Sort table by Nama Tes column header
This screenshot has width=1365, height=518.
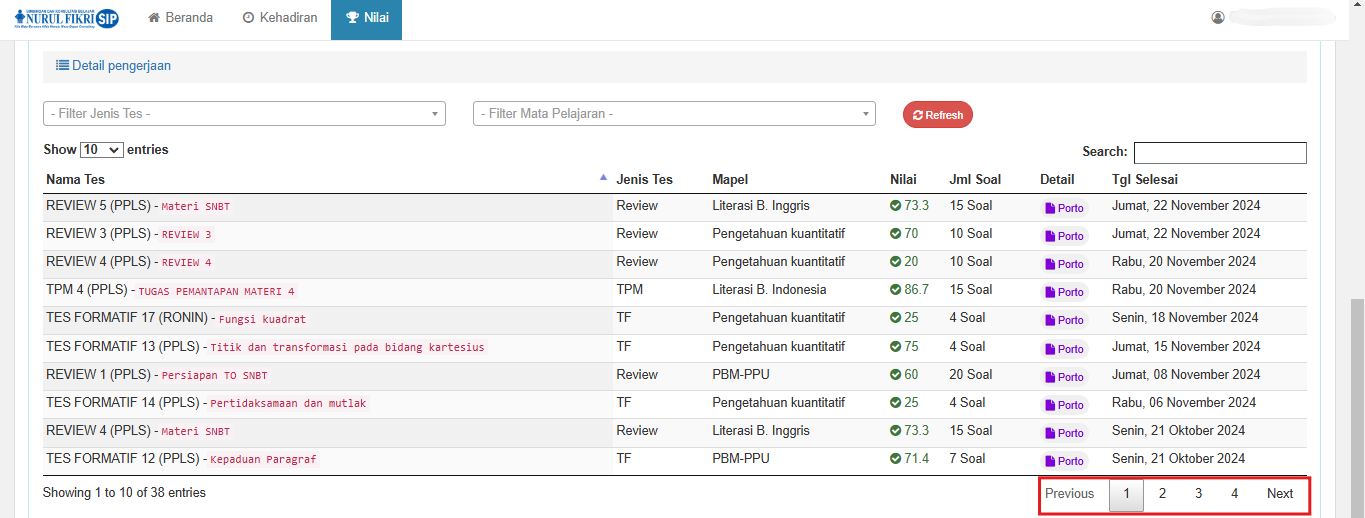pos(76,180)
